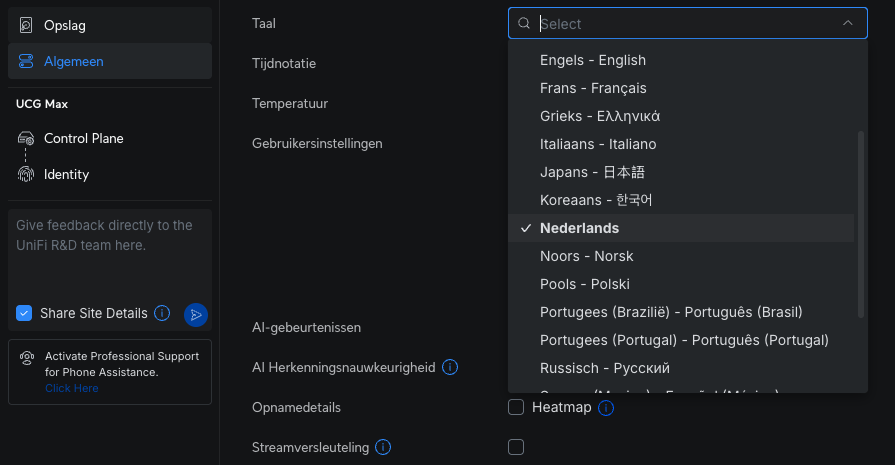
Task: Choose Engels - English language option
Action: [593, 60]
